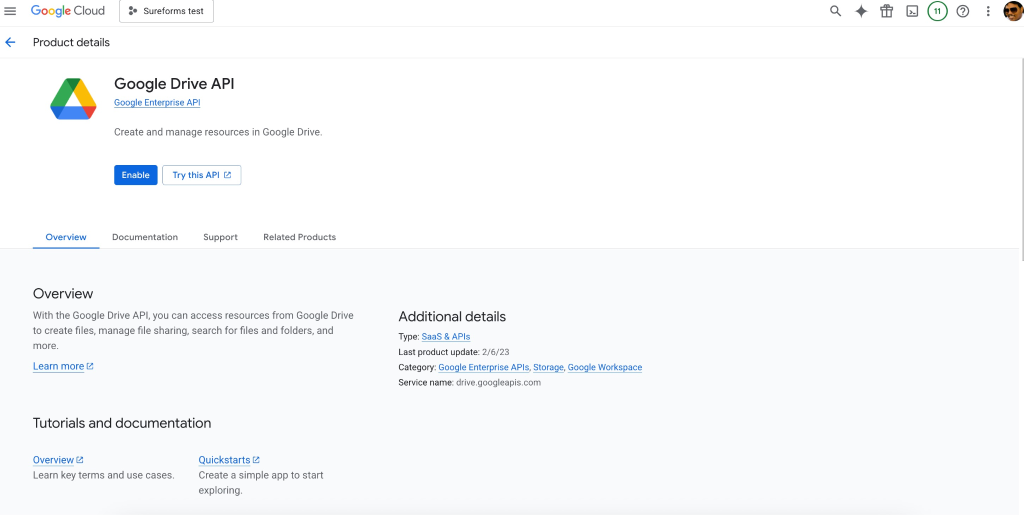Go back using the left arrow
This screenshot has height=515, width=1024.
click(x=10, y=42)
